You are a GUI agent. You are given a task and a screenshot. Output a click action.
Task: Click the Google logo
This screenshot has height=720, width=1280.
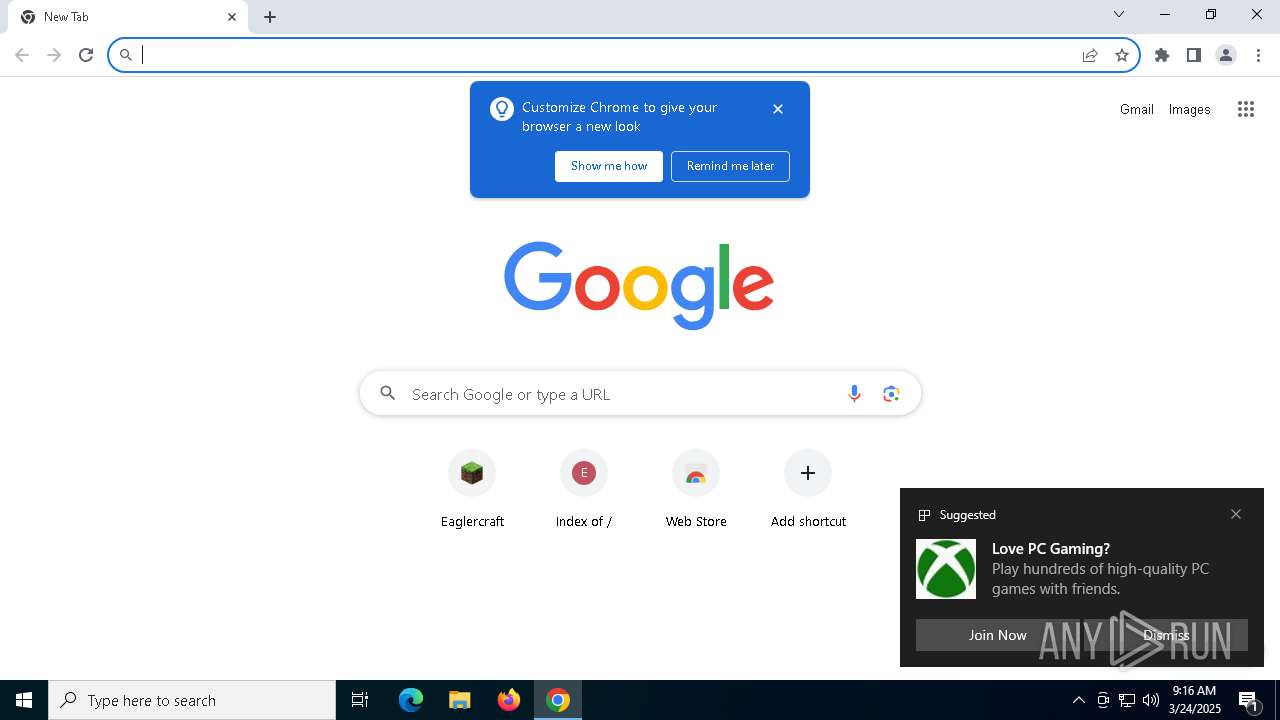click(639, 285)
